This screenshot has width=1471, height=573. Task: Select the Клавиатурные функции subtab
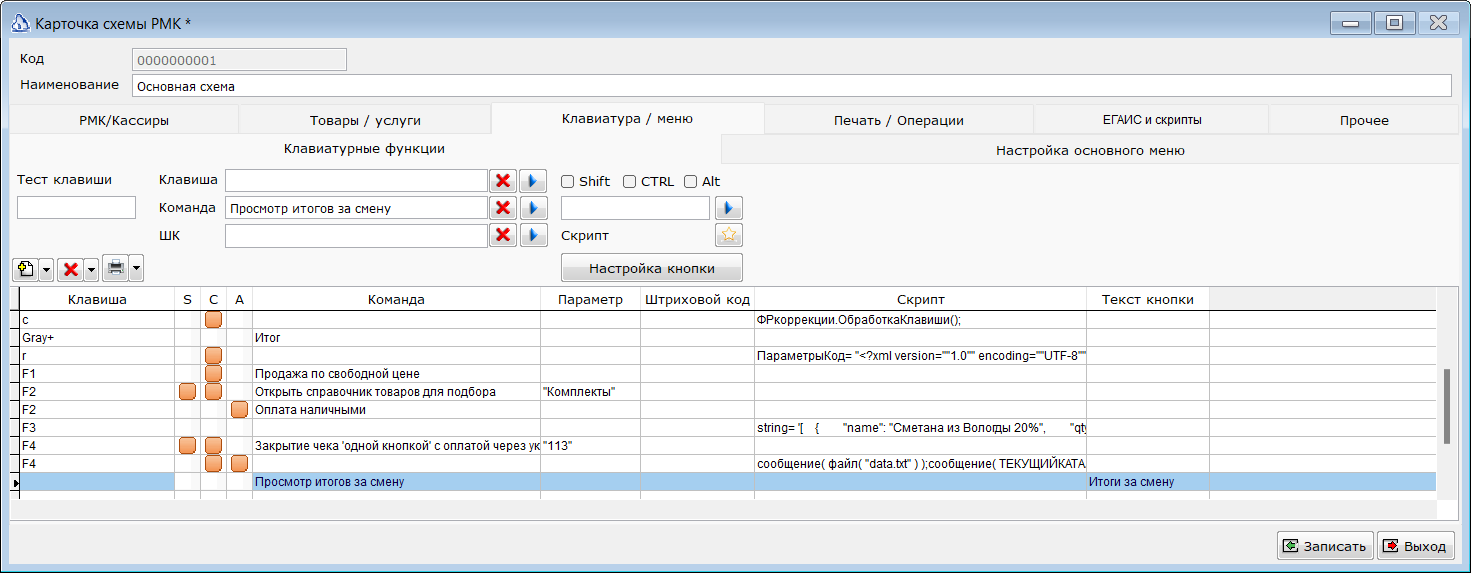pyautogui.click(x=365, y=149)
